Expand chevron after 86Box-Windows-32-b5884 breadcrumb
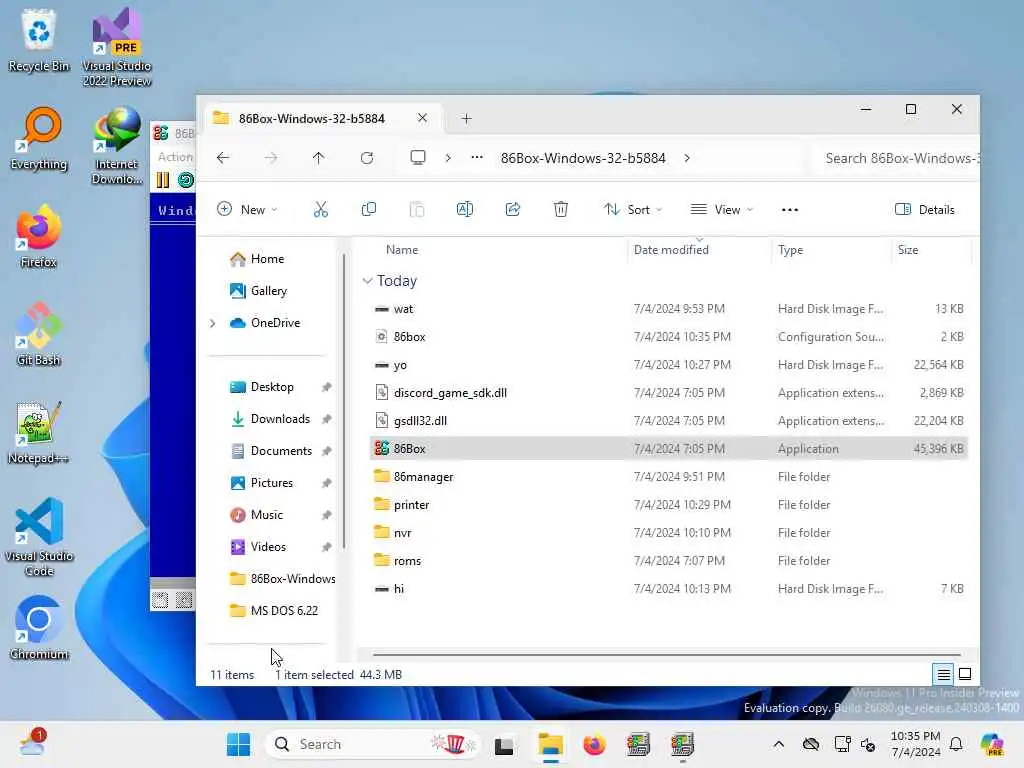 [687, 158]
